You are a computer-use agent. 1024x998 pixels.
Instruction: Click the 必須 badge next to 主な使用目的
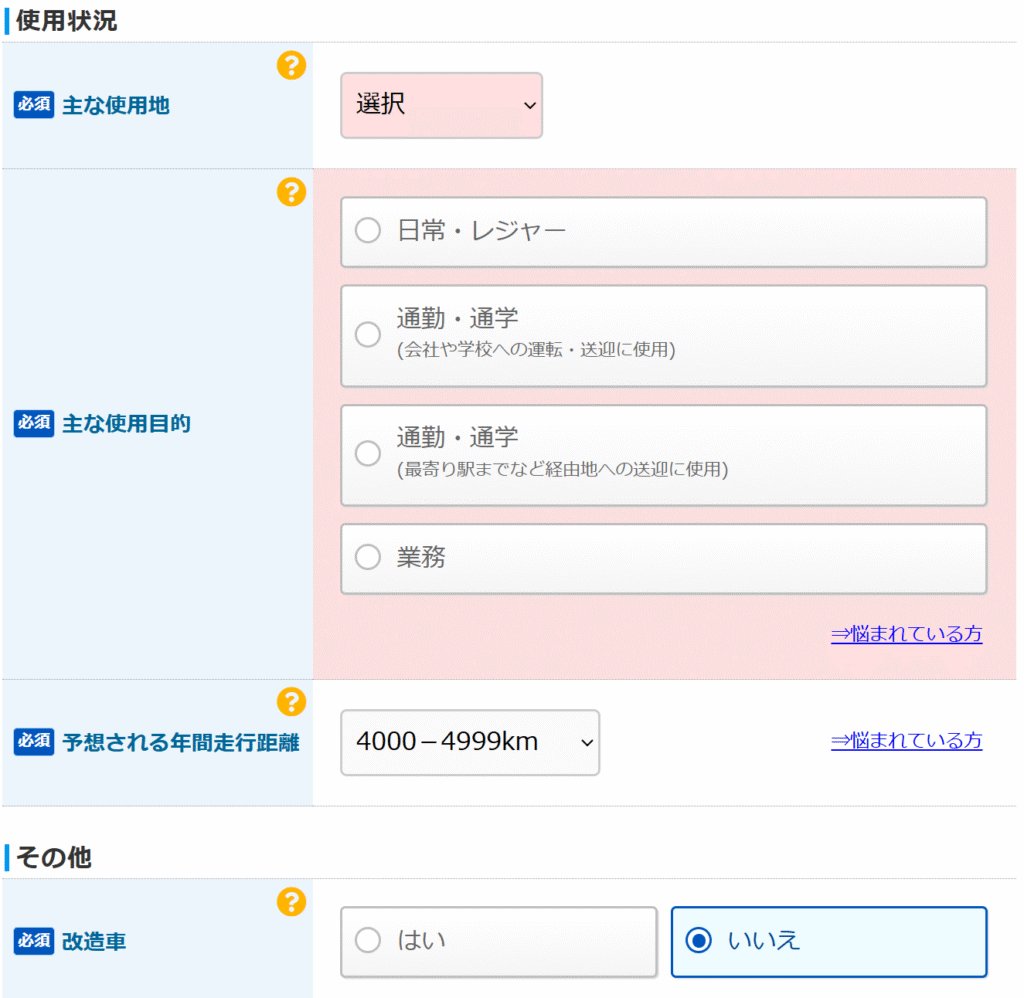pos(33,423)
